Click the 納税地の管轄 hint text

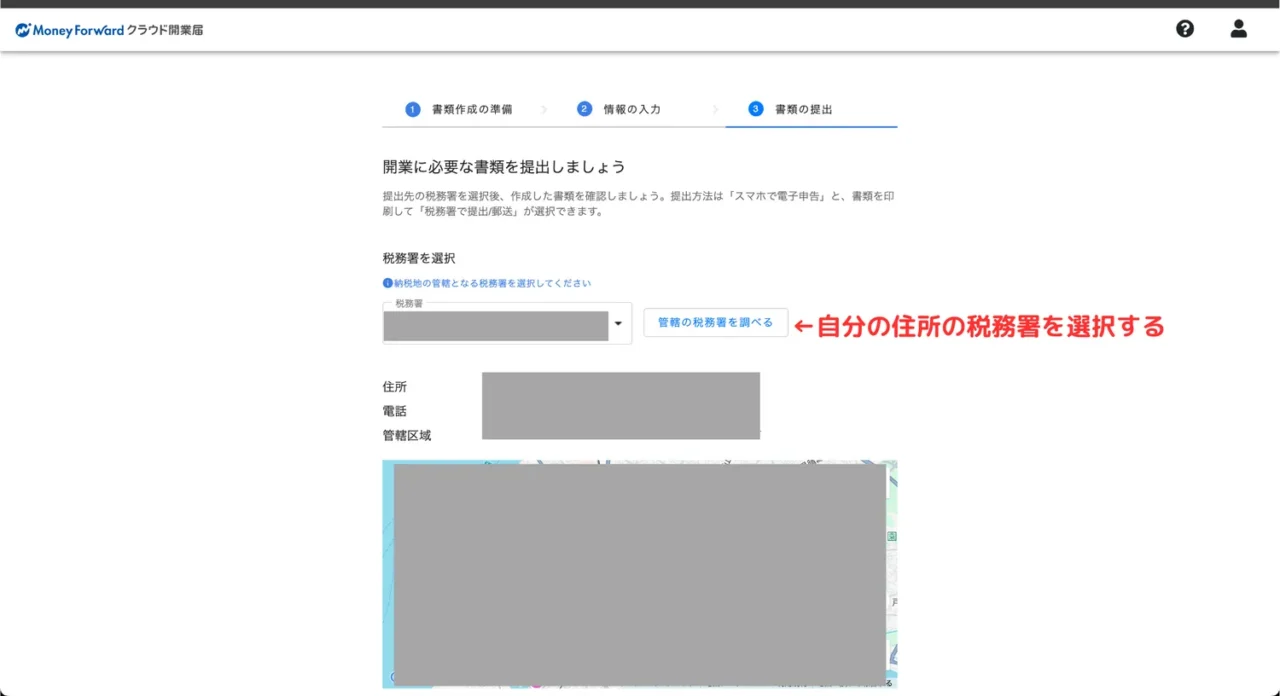pyautogui.click(x=492, y=284)
